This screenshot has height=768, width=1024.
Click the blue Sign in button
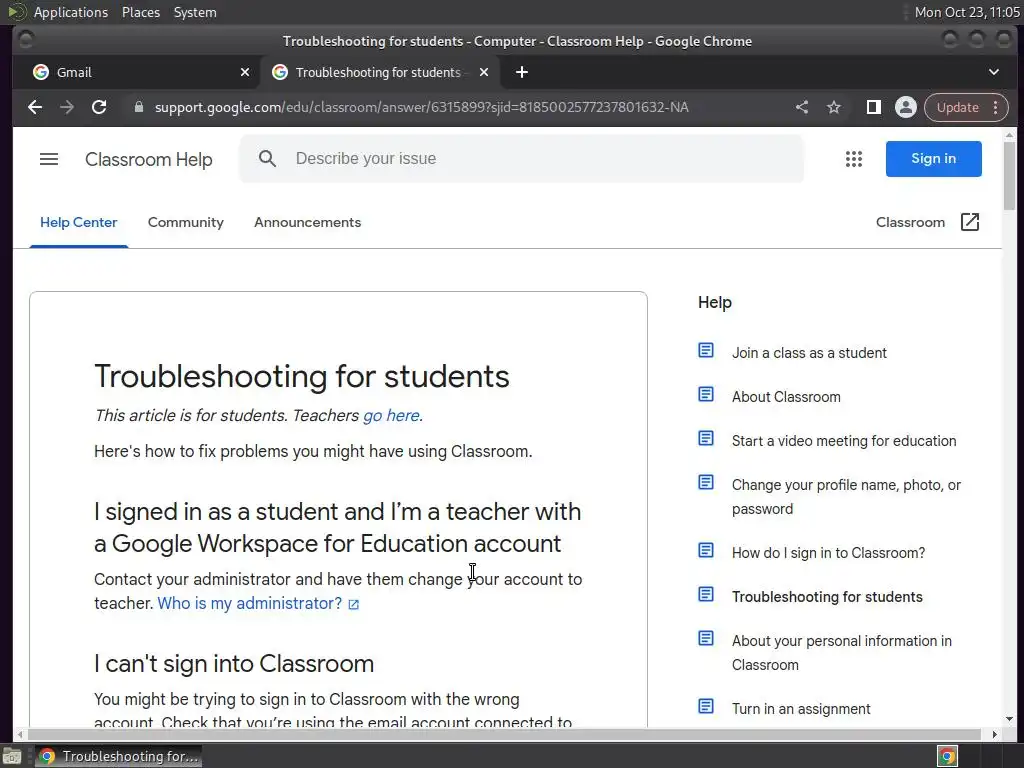pos(933,159)
